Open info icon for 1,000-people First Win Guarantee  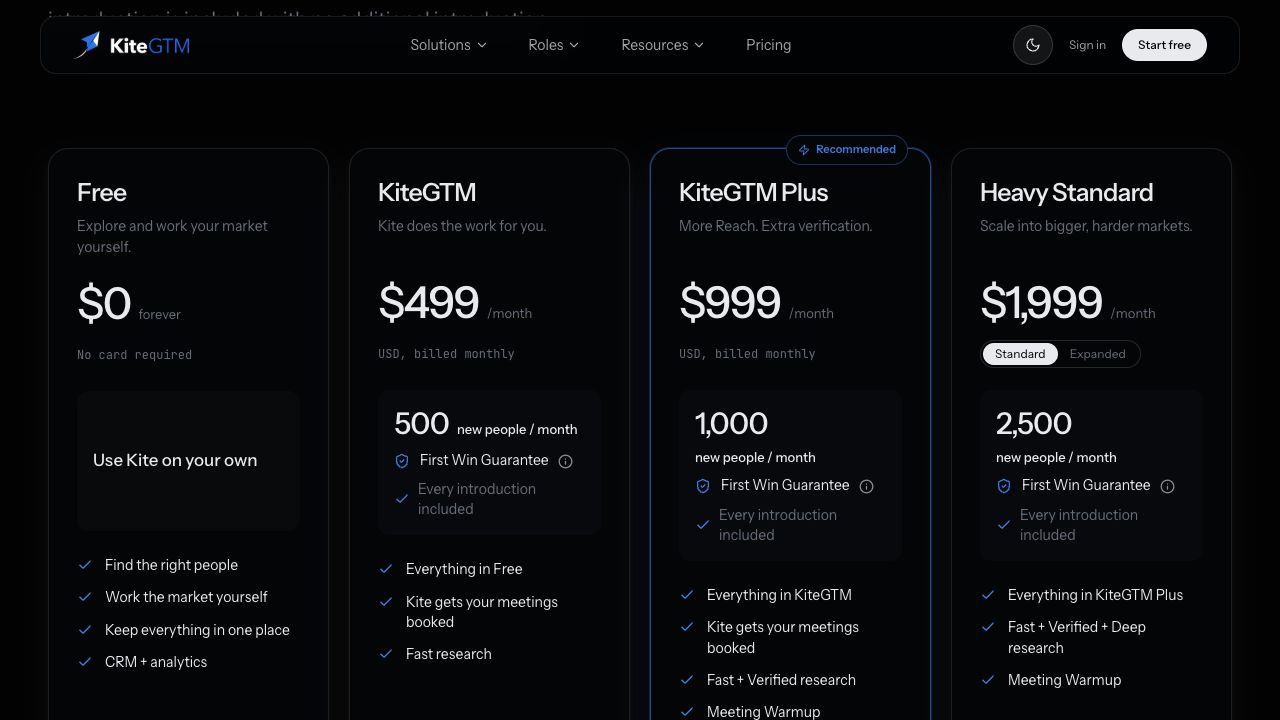pyautogui.click(x=866, y=486)
